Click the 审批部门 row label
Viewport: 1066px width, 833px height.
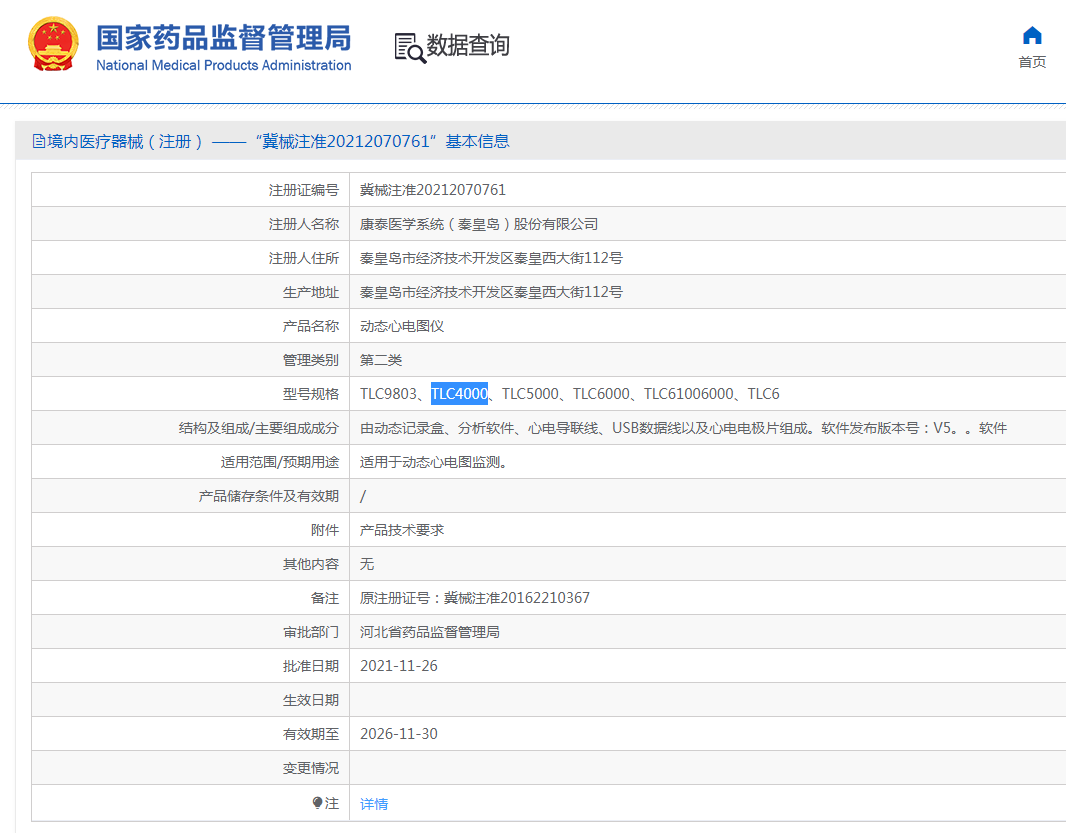pos(311,632)
